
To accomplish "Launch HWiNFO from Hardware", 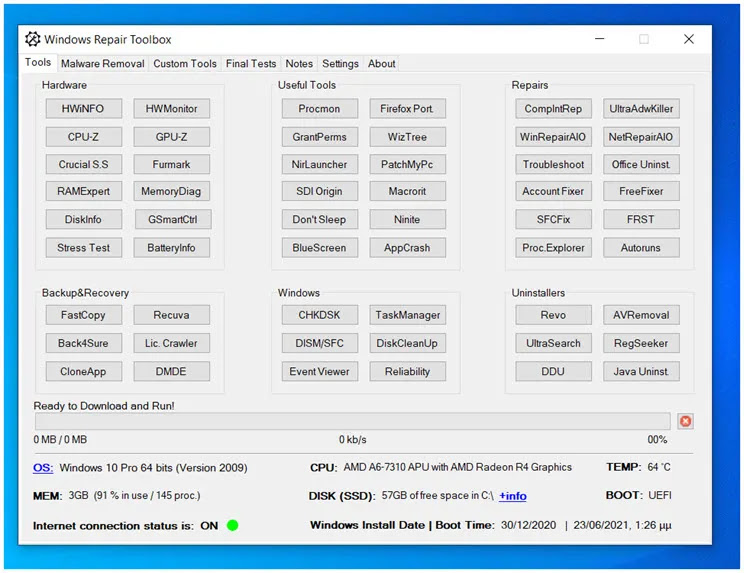I will 84,109.
